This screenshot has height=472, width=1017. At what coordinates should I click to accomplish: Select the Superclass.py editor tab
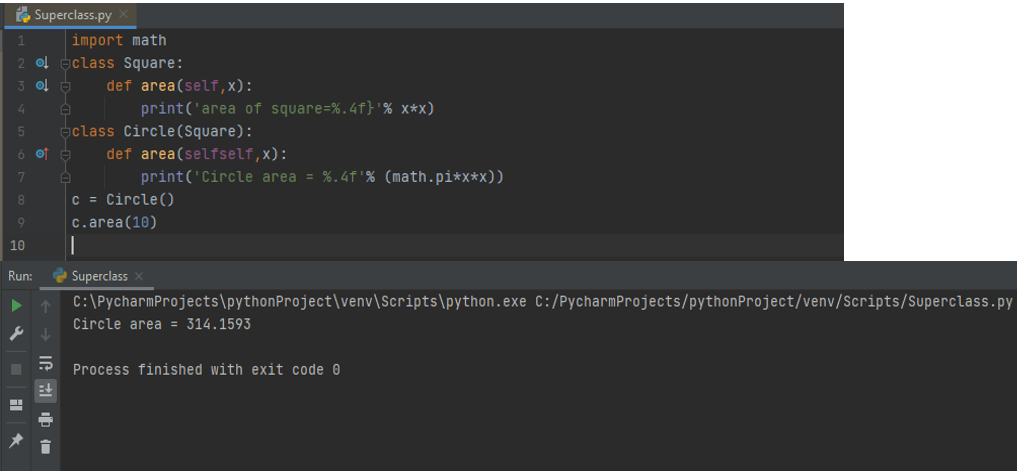pyautogui.click(x=70, y=14)
